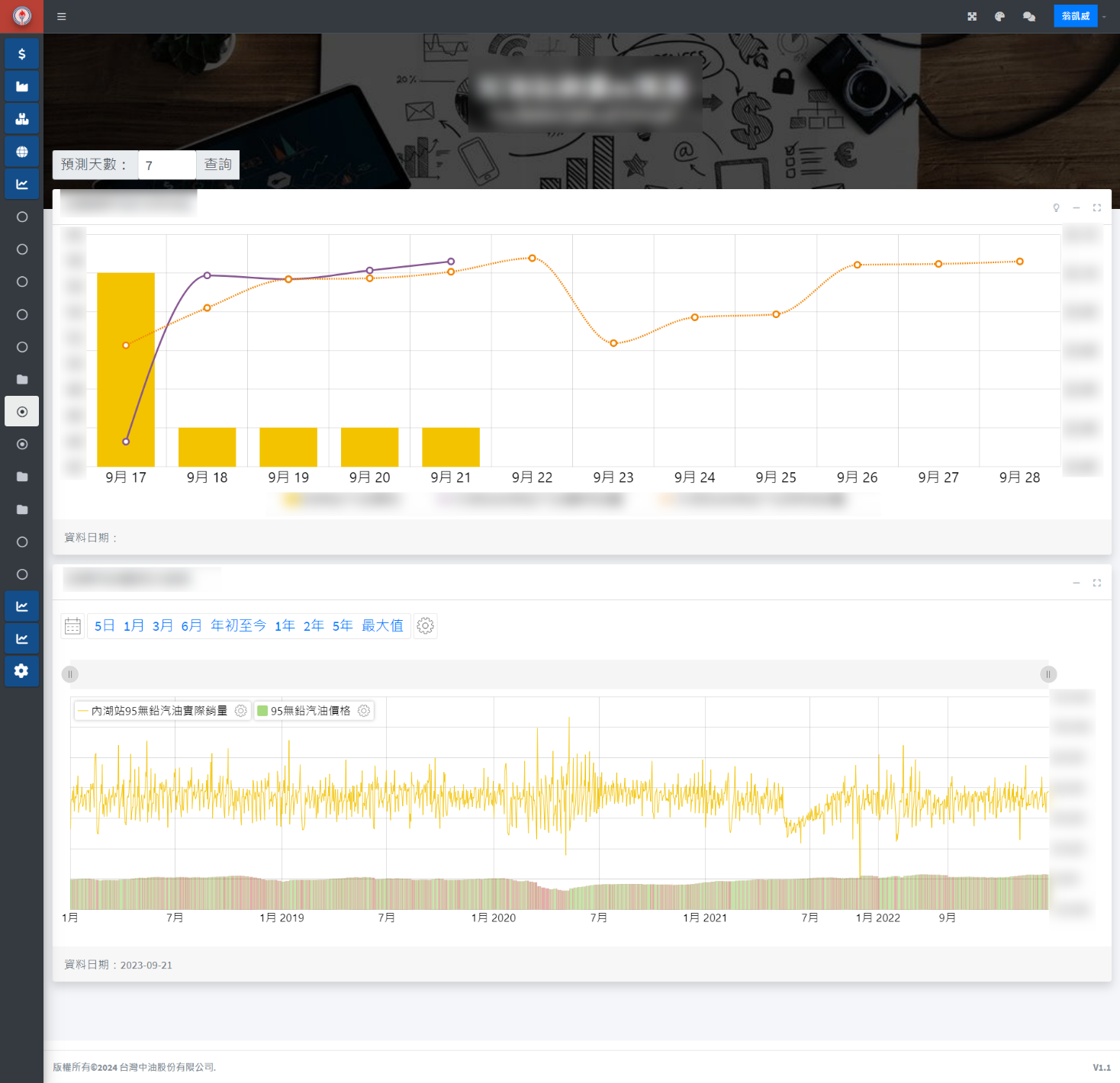Open the stacked boxes sidebar section

[x=22, y=119]
